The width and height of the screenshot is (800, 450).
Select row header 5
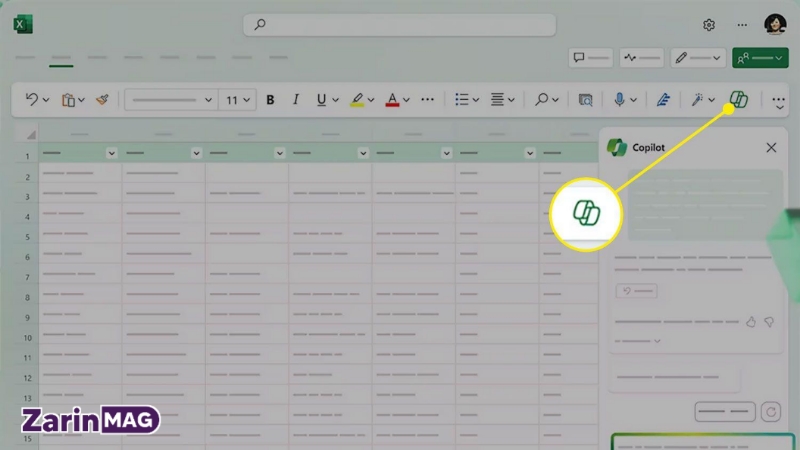pyautogui.click(x=27, y=237)
